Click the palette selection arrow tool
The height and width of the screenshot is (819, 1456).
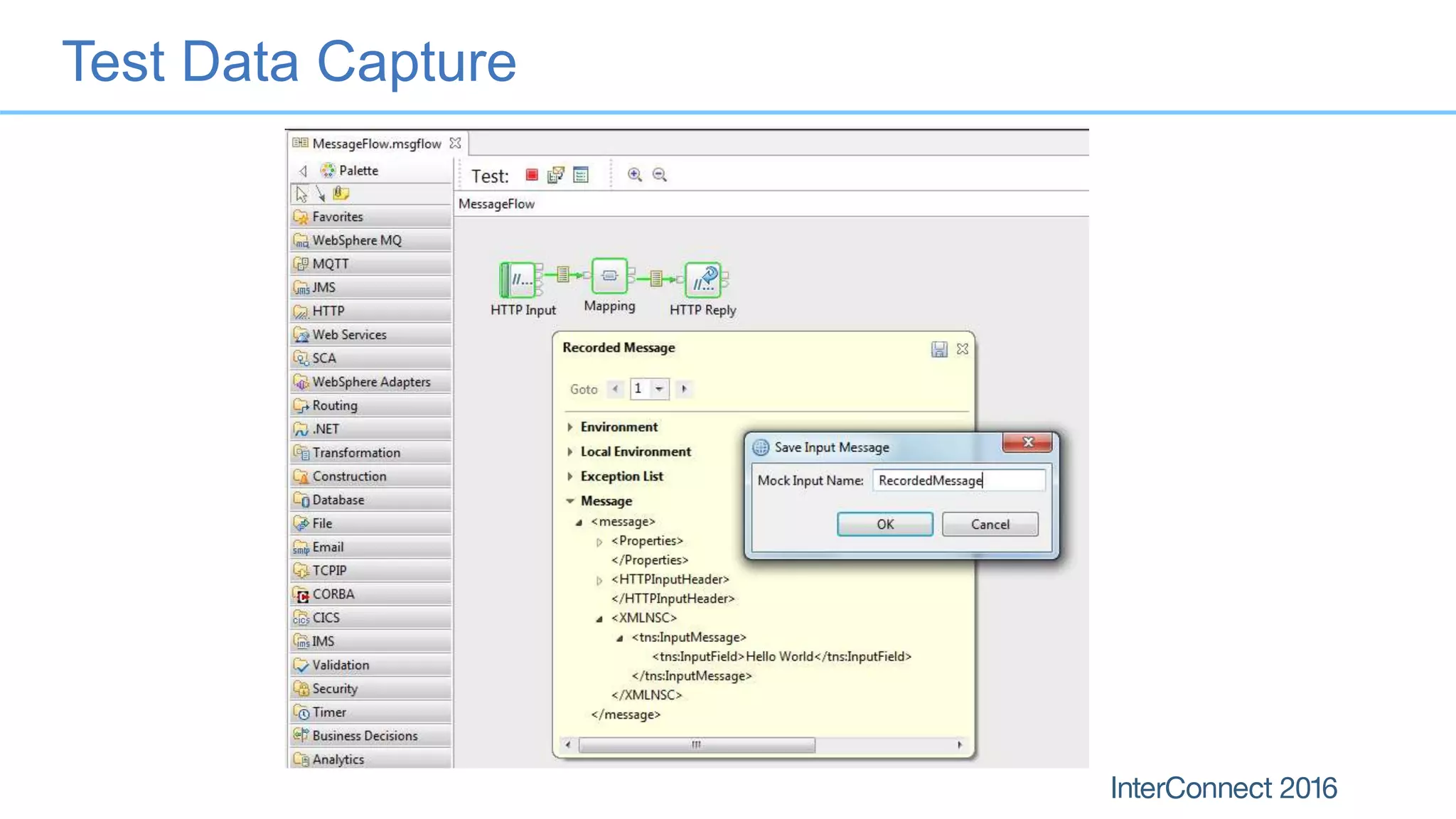click(301, 193)
